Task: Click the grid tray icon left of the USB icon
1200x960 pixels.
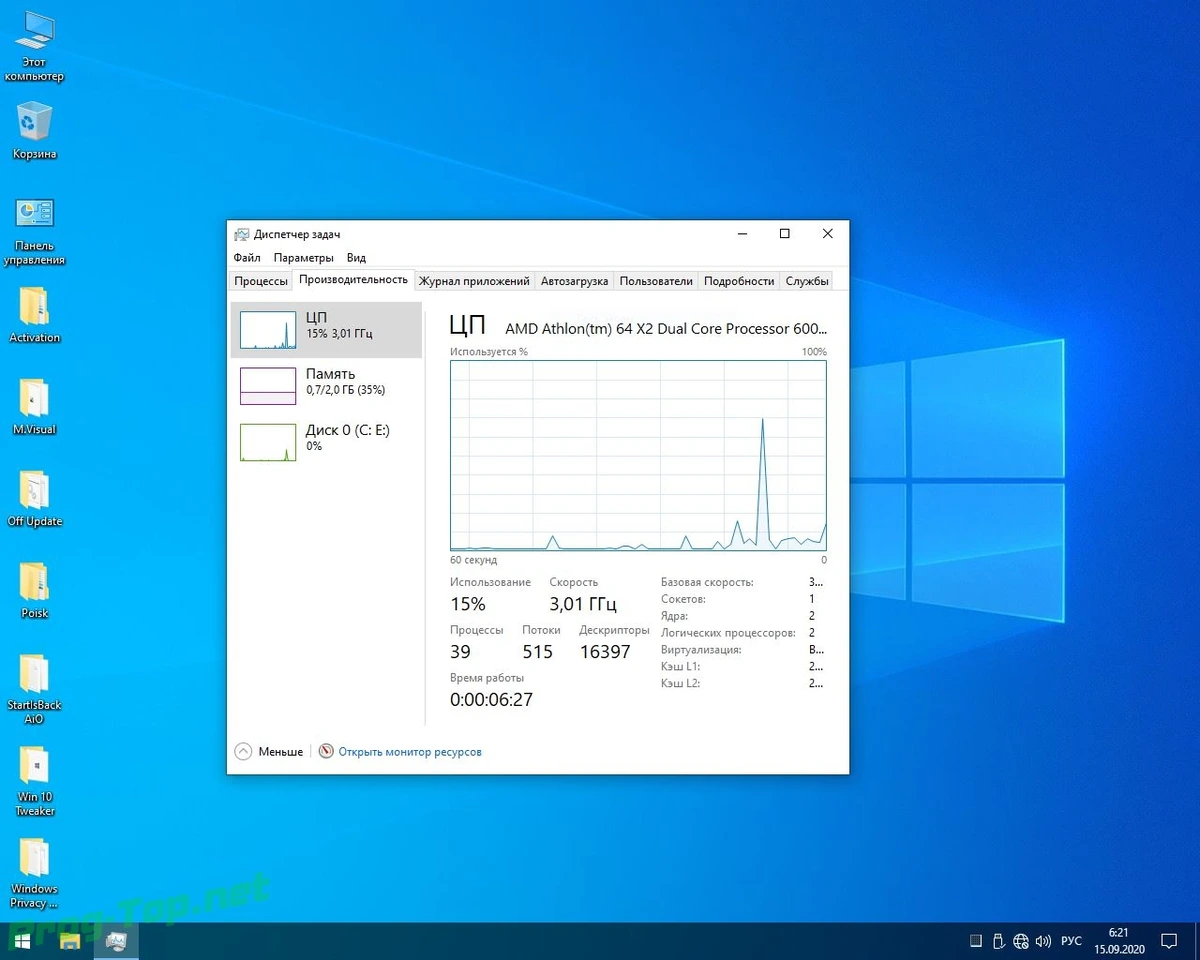Action: pos(976,941)
